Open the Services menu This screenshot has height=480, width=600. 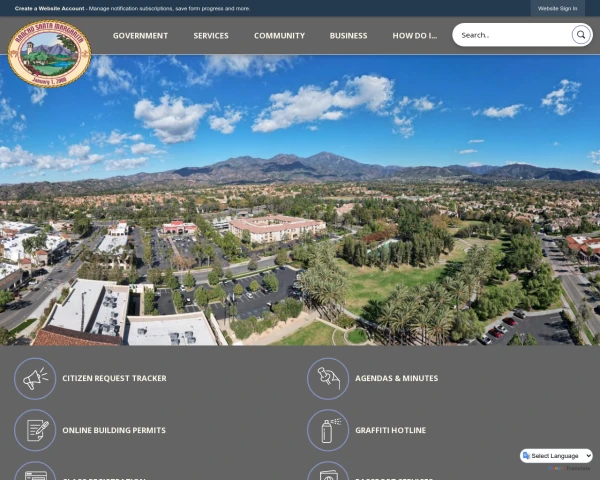pyautogui.click(x=211, y=36)
